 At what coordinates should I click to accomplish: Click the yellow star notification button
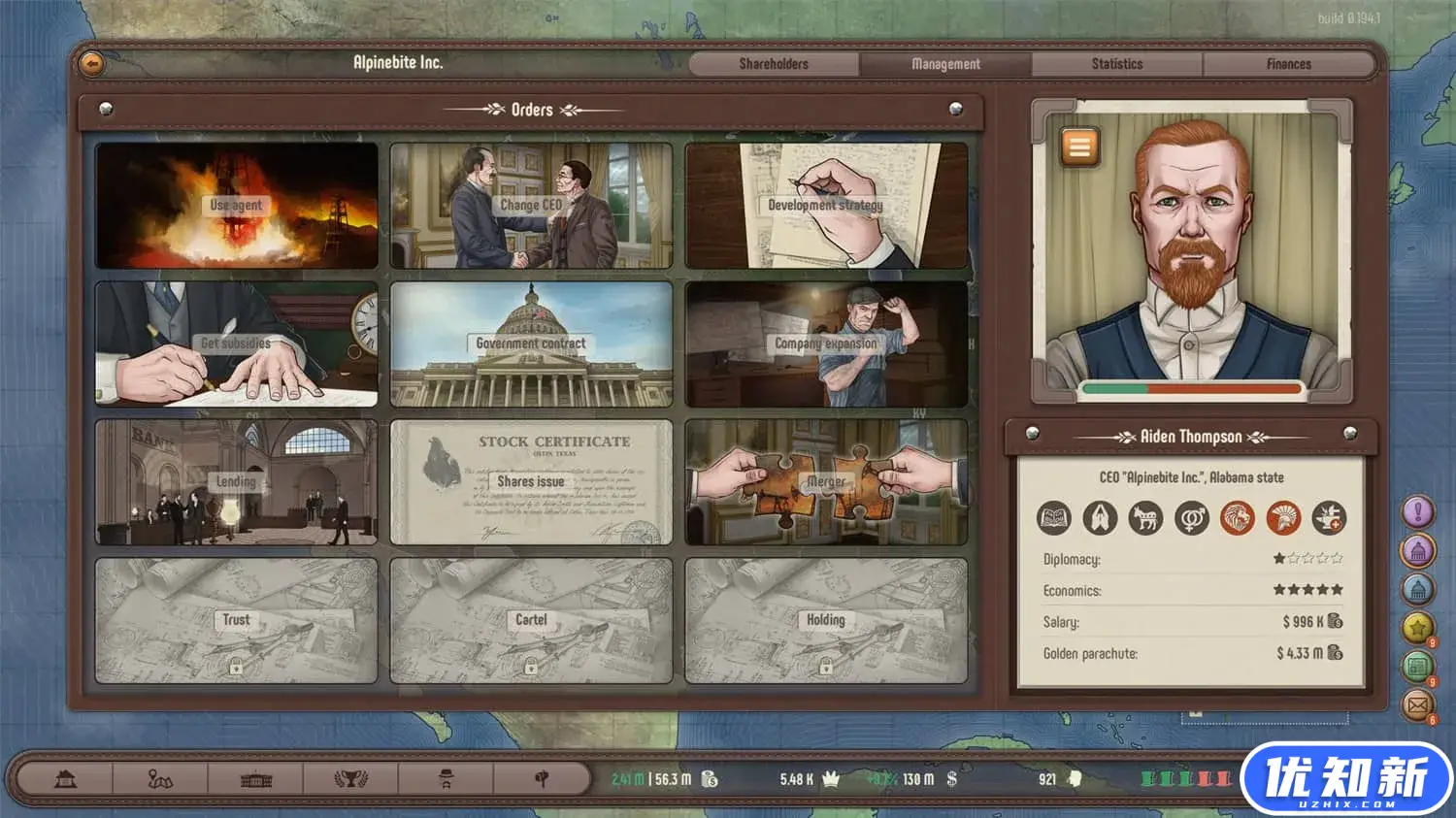[1417, 628]
